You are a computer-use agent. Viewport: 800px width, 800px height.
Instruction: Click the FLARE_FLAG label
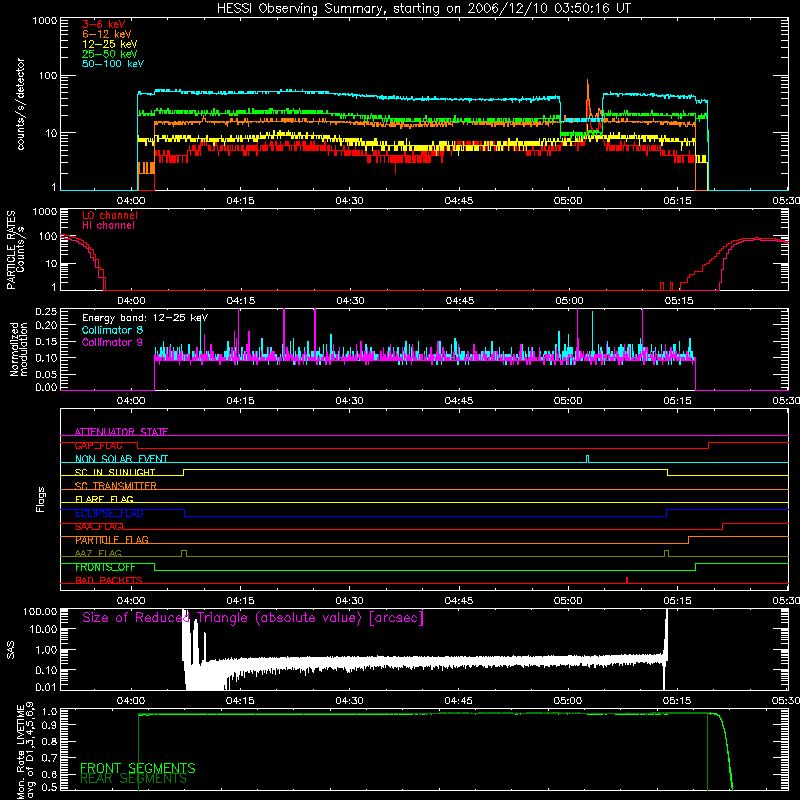pyautogui.click(x=104, y=499)
